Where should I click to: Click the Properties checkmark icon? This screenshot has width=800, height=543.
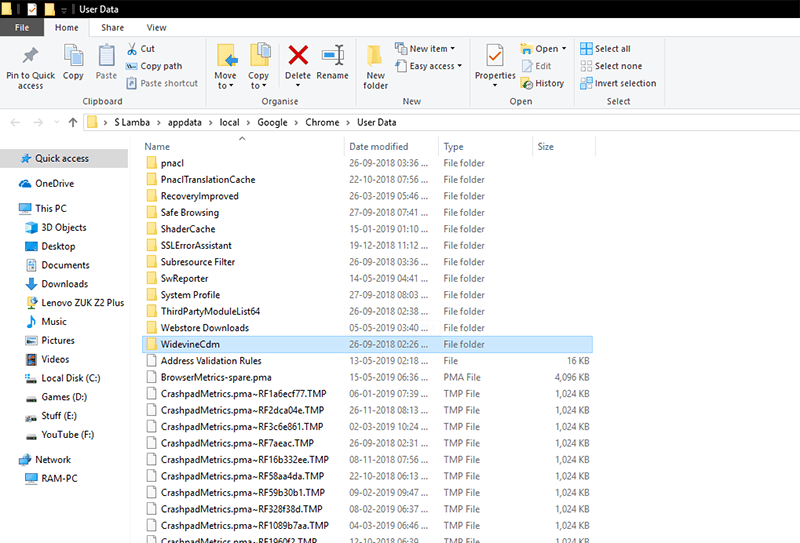[495, 55]
